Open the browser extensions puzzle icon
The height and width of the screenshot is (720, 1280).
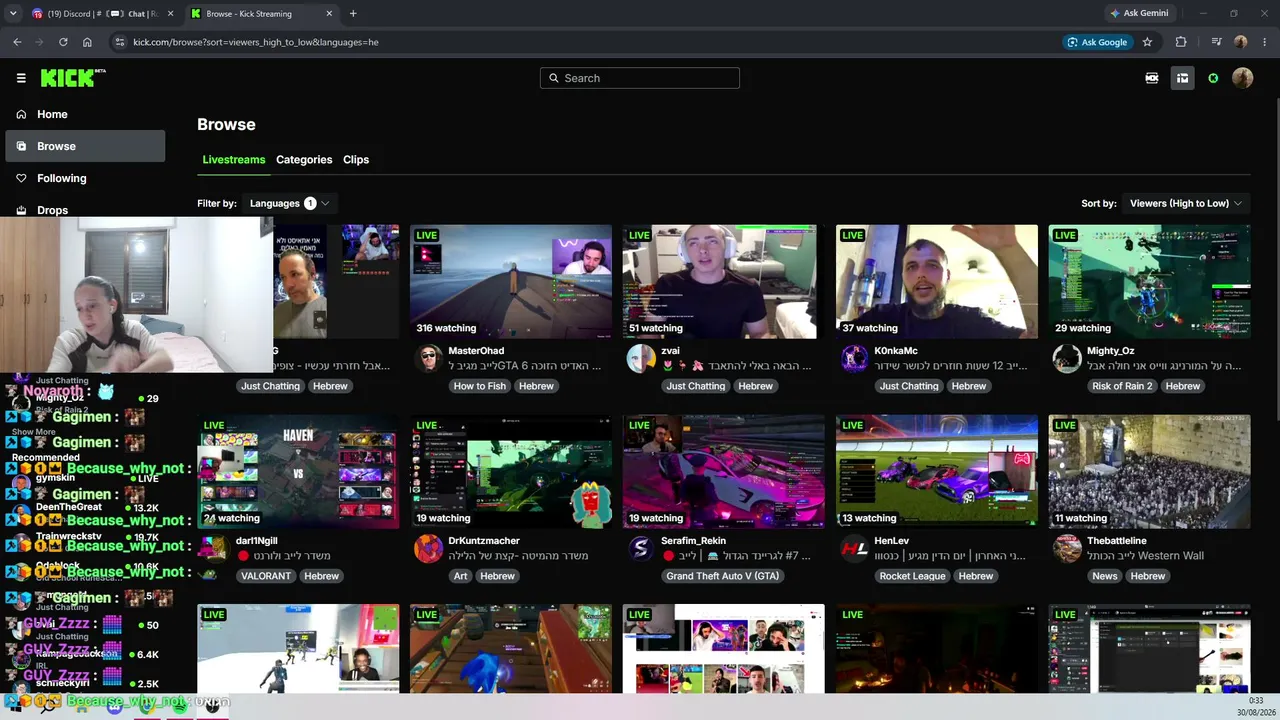(1181, 42)
